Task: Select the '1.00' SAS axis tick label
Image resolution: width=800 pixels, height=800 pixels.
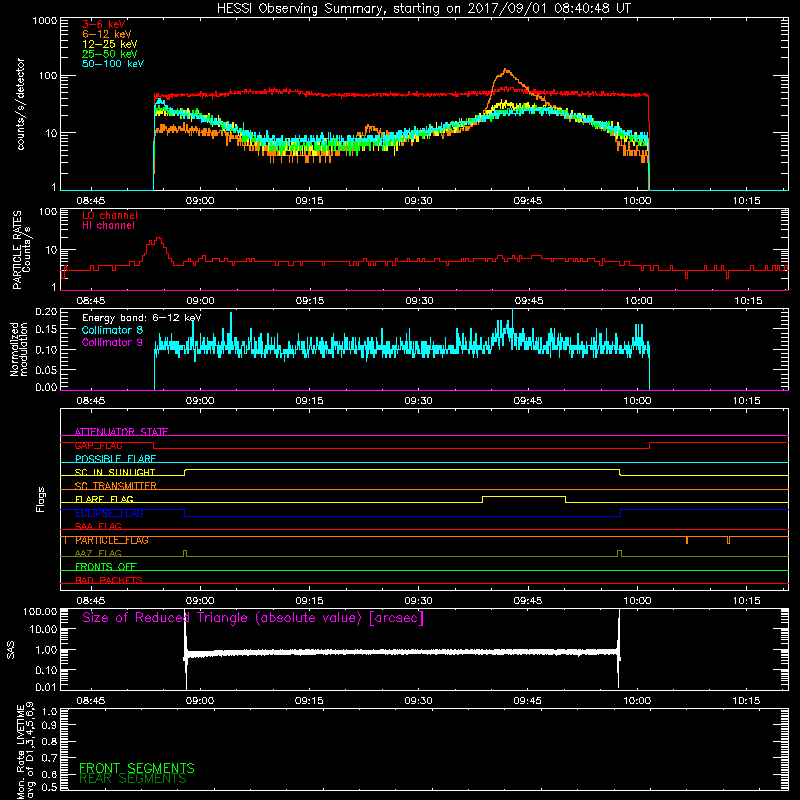Action: click(x=46, y=650)
